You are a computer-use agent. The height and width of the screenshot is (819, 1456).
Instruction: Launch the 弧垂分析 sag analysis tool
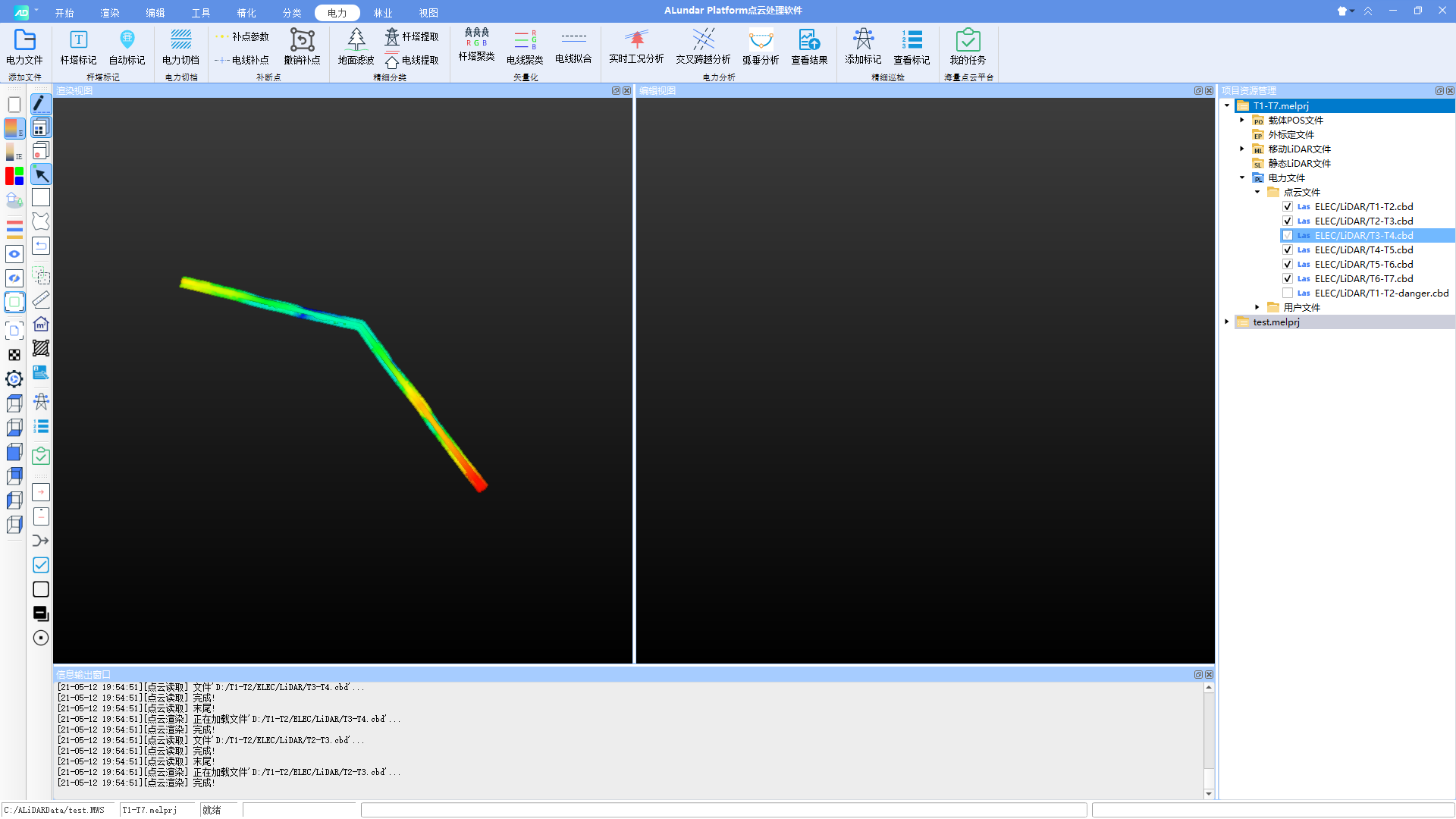pos(761,47)
